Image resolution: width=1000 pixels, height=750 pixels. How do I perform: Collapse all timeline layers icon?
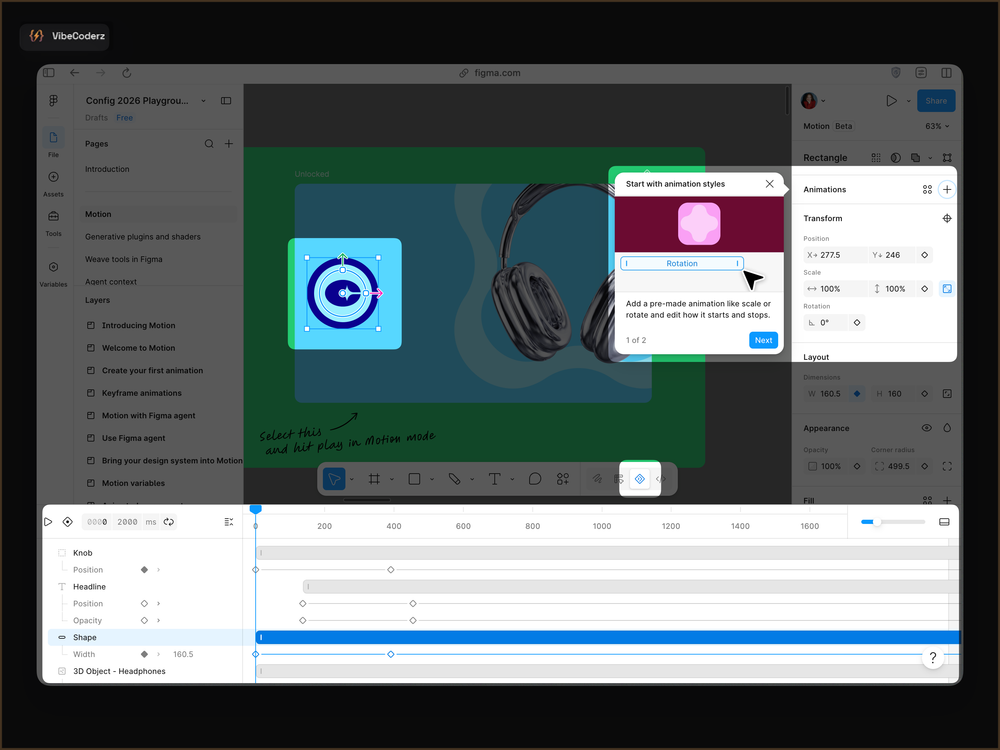tap(229, 522)
